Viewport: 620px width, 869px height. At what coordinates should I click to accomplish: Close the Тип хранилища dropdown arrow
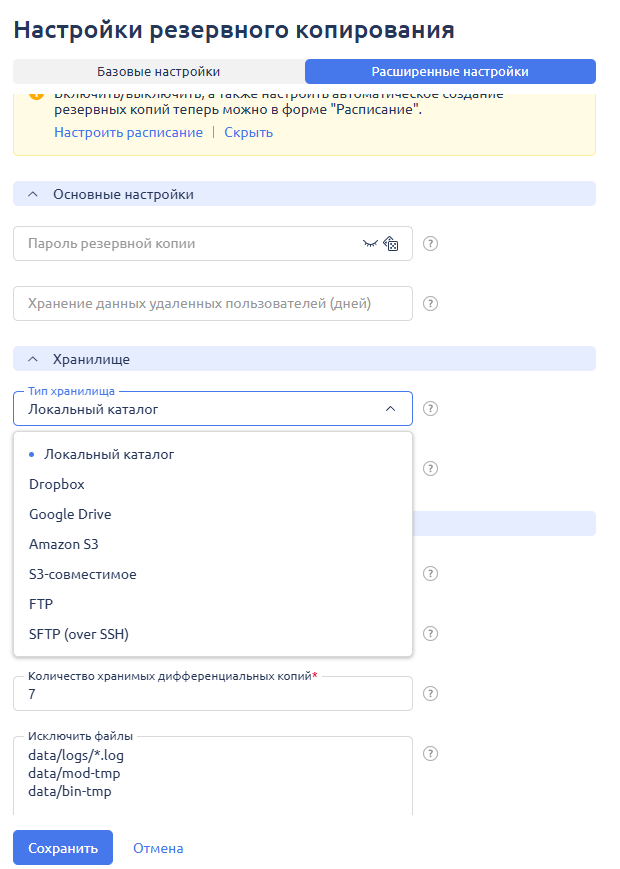391,408
